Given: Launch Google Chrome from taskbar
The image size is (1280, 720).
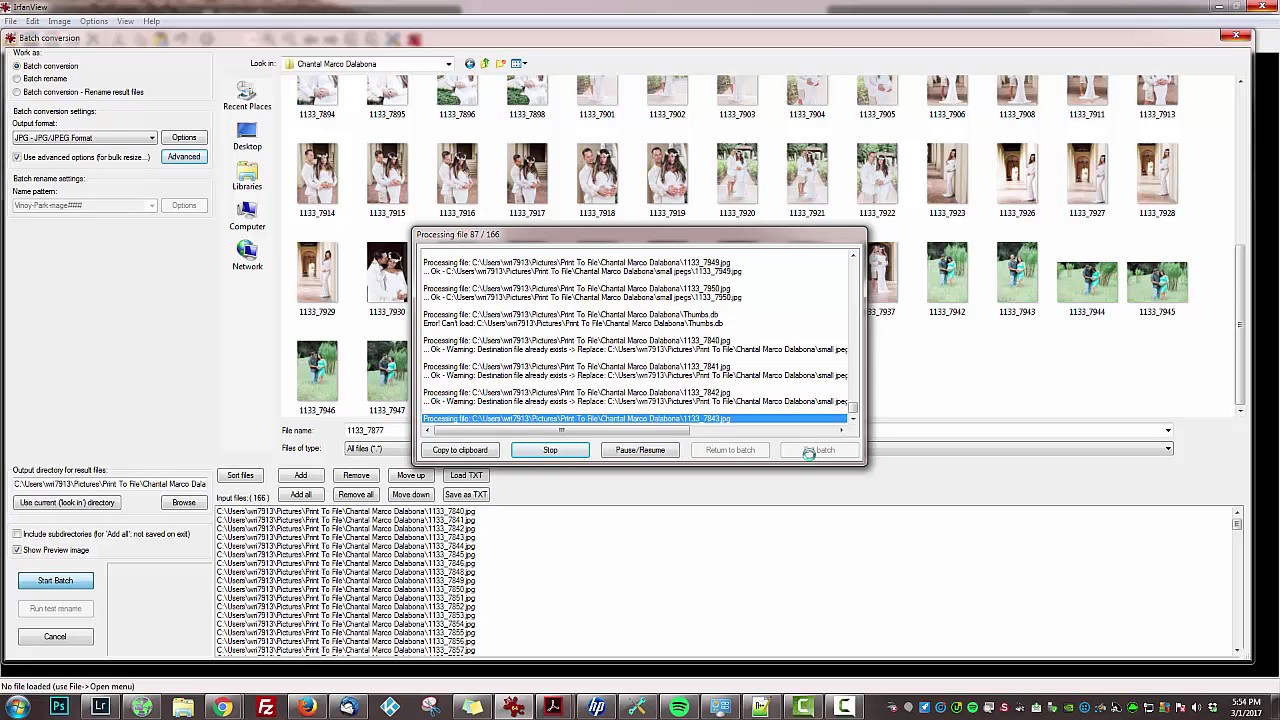Looking at the screenshot, I should 224,708.
